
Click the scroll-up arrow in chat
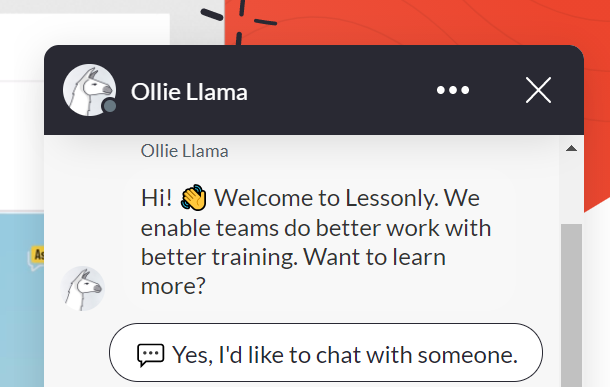[571, 148]
